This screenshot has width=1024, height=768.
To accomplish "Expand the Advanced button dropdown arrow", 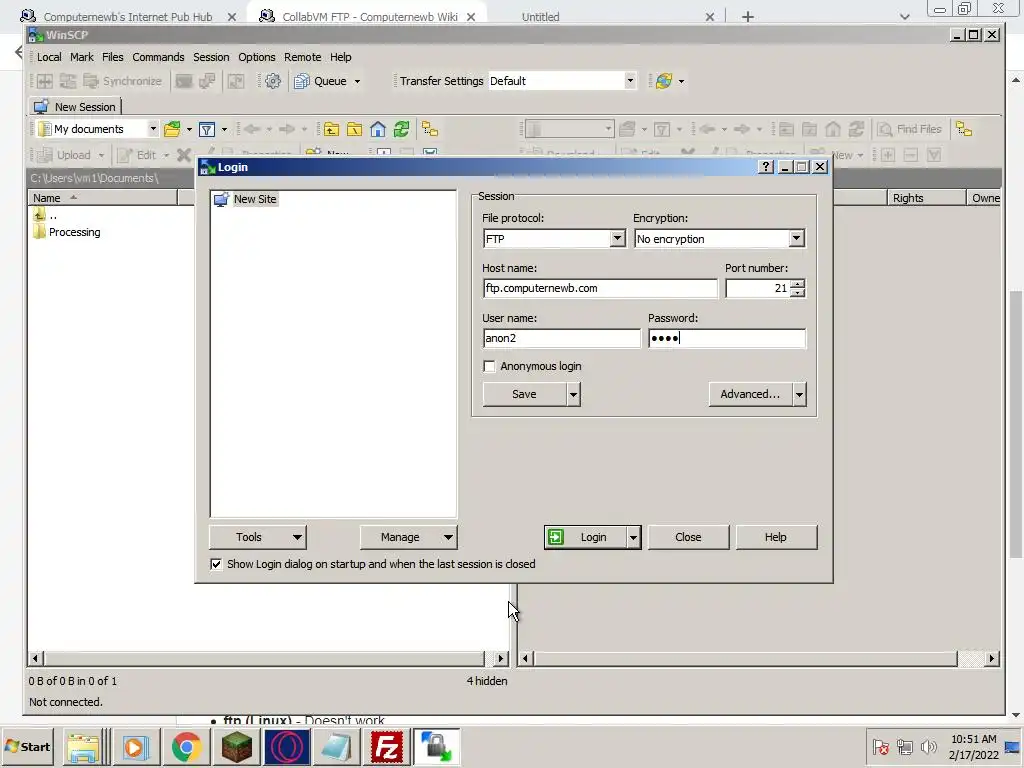I will (x=799, y=394).
